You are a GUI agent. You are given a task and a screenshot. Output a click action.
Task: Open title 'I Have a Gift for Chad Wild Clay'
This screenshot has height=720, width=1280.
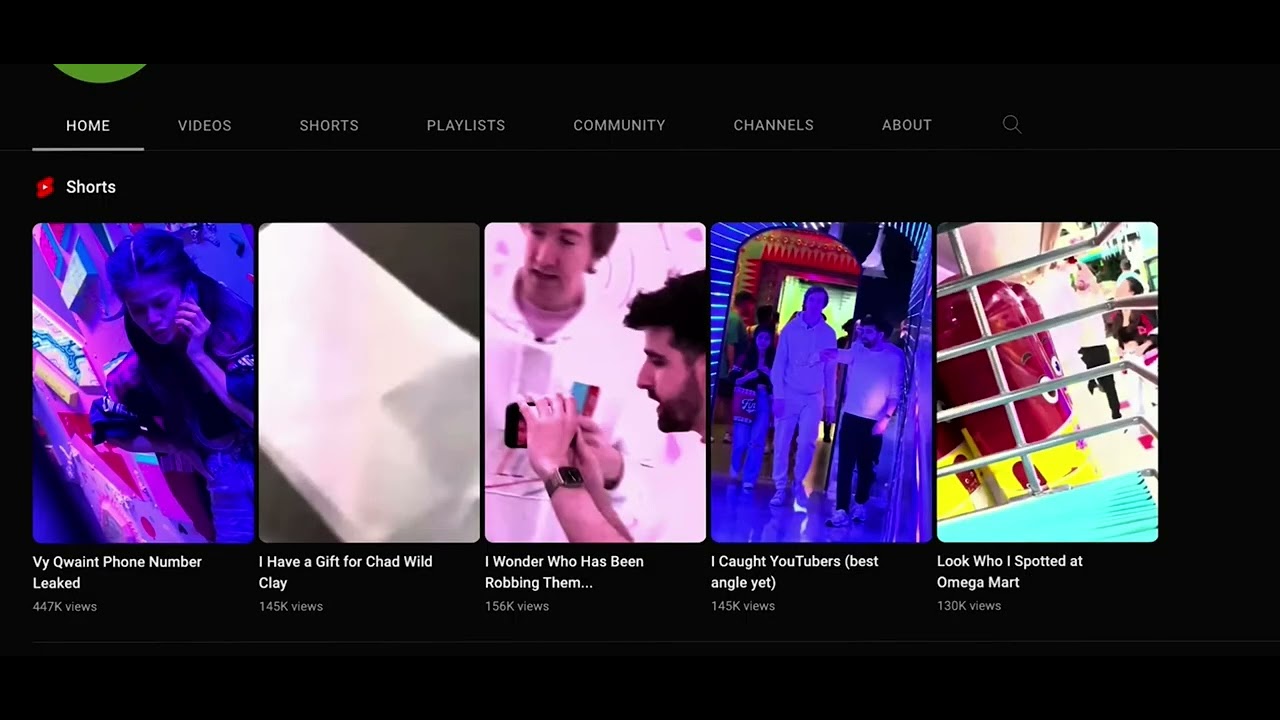click(x=345, y=572)
